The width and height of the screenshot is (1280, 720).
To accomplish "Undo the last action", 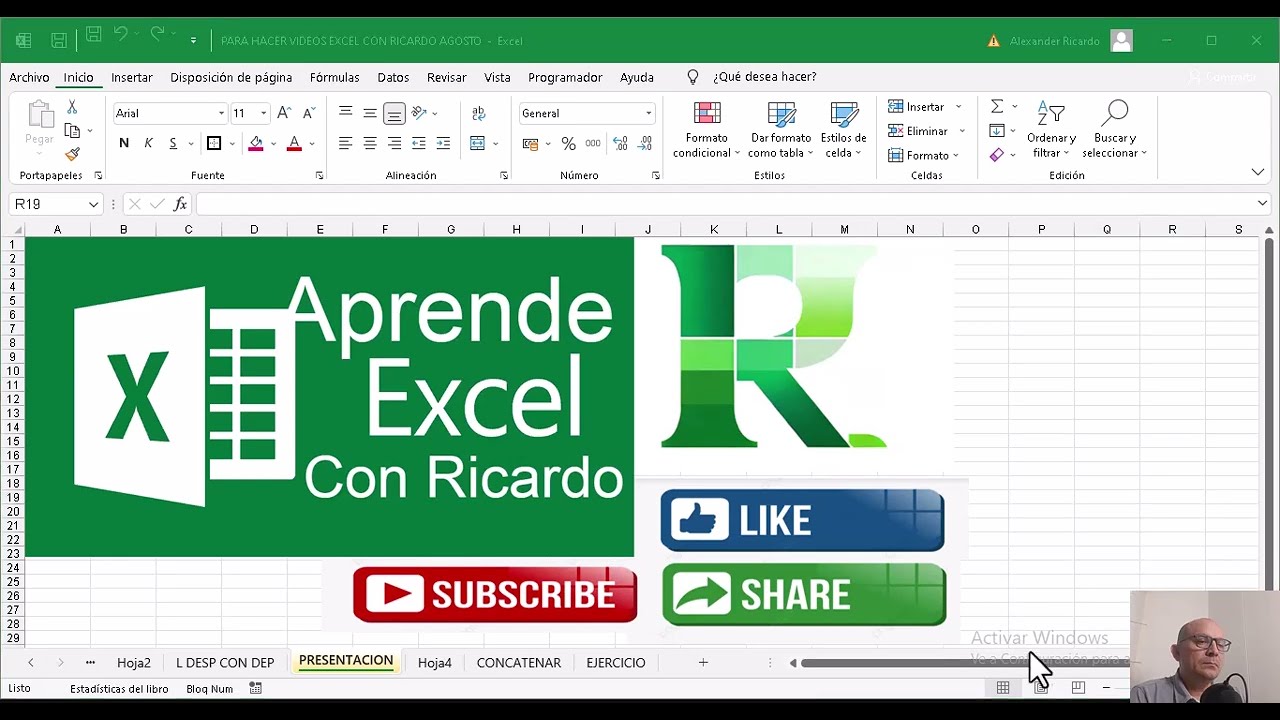I will (121, 35).
